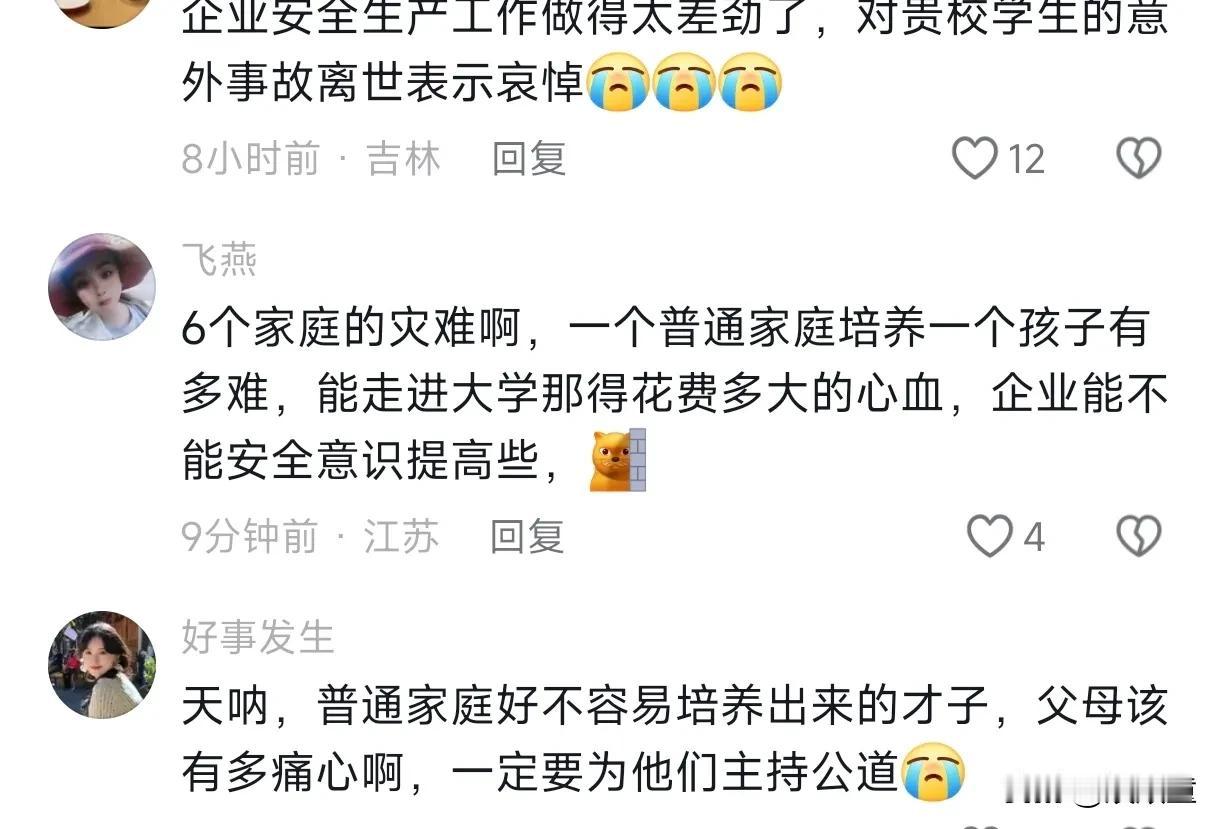Like the comment from 吉林 with 12 likes
1220x829 pixels.
974,159
